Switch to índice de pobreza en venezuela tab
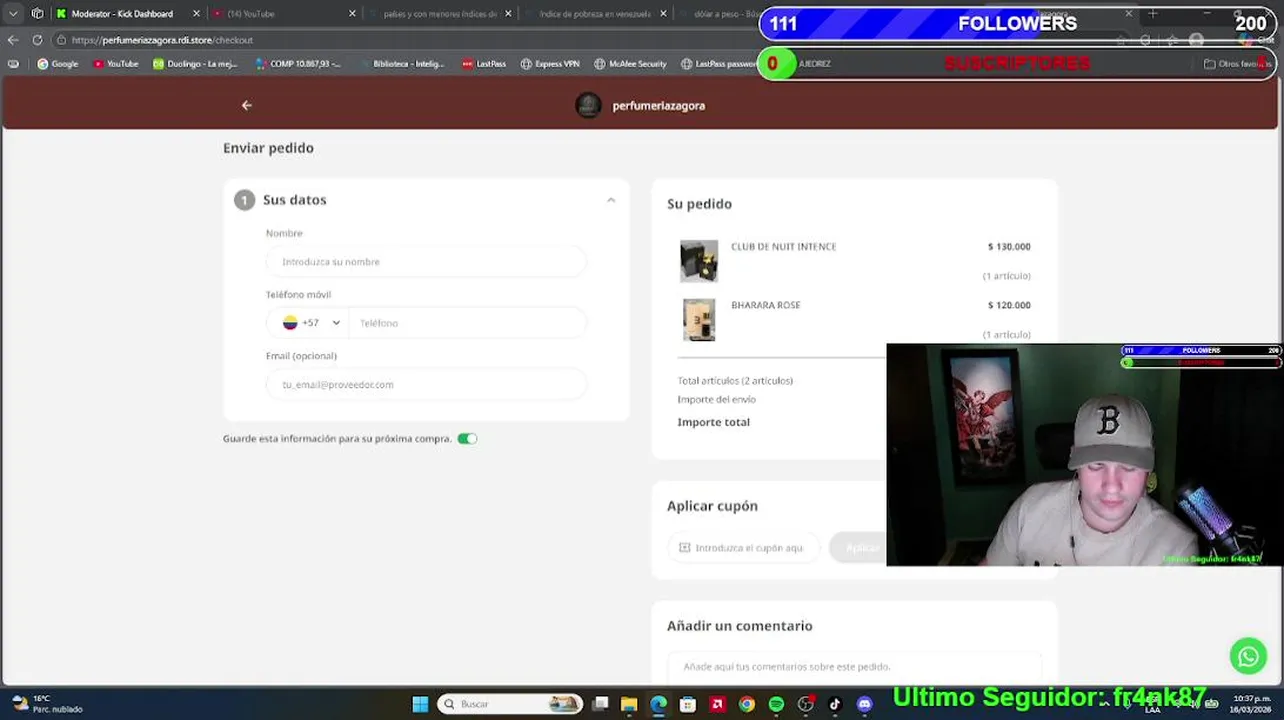The width and height of the screenshot is (1284, 720). click(595, 14)
